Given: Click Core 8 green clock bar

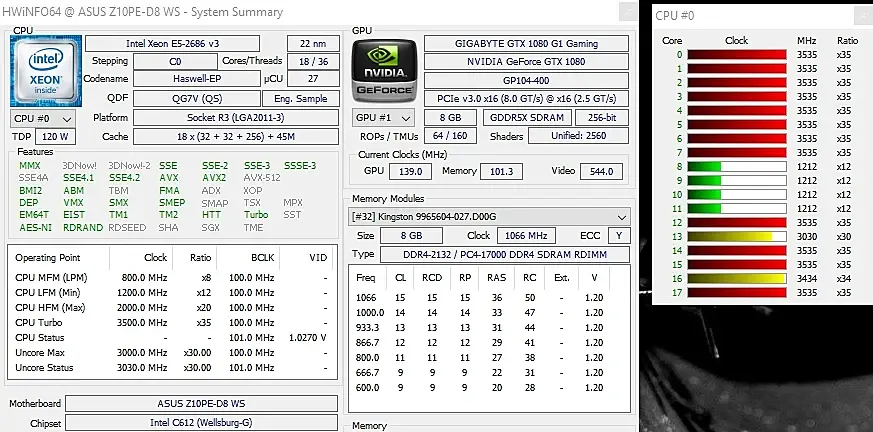Looking at the screenshot, I should [x=737, y=166].
